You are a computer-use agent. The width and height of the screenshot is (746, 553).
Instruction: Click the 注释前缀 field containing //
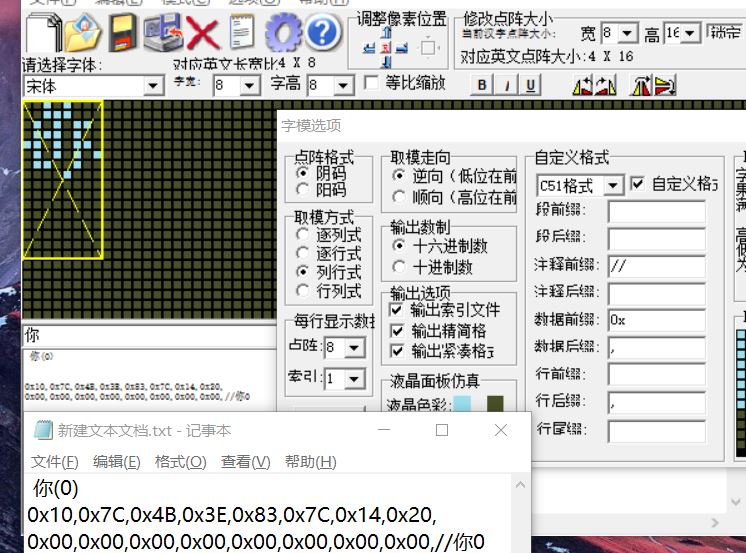pyautogui.click(x=657, y=267)
